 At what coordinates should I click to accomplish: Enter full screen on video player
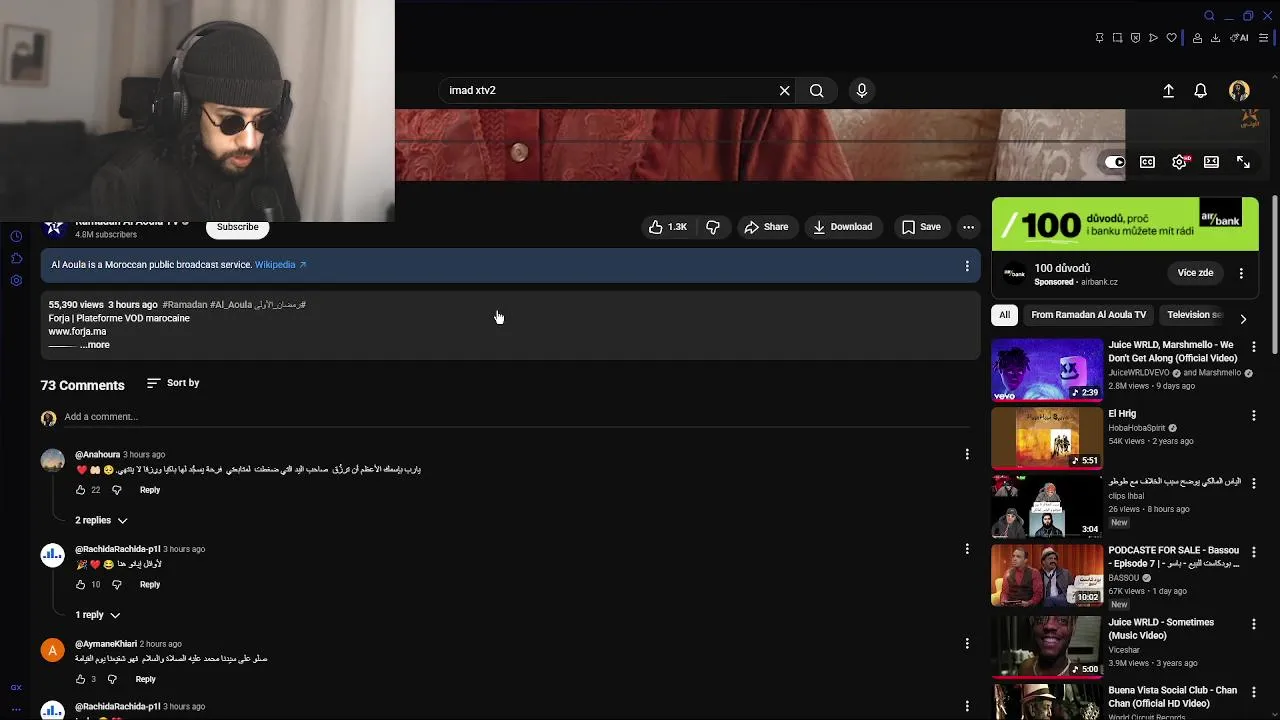click(x=1243, y=162)
